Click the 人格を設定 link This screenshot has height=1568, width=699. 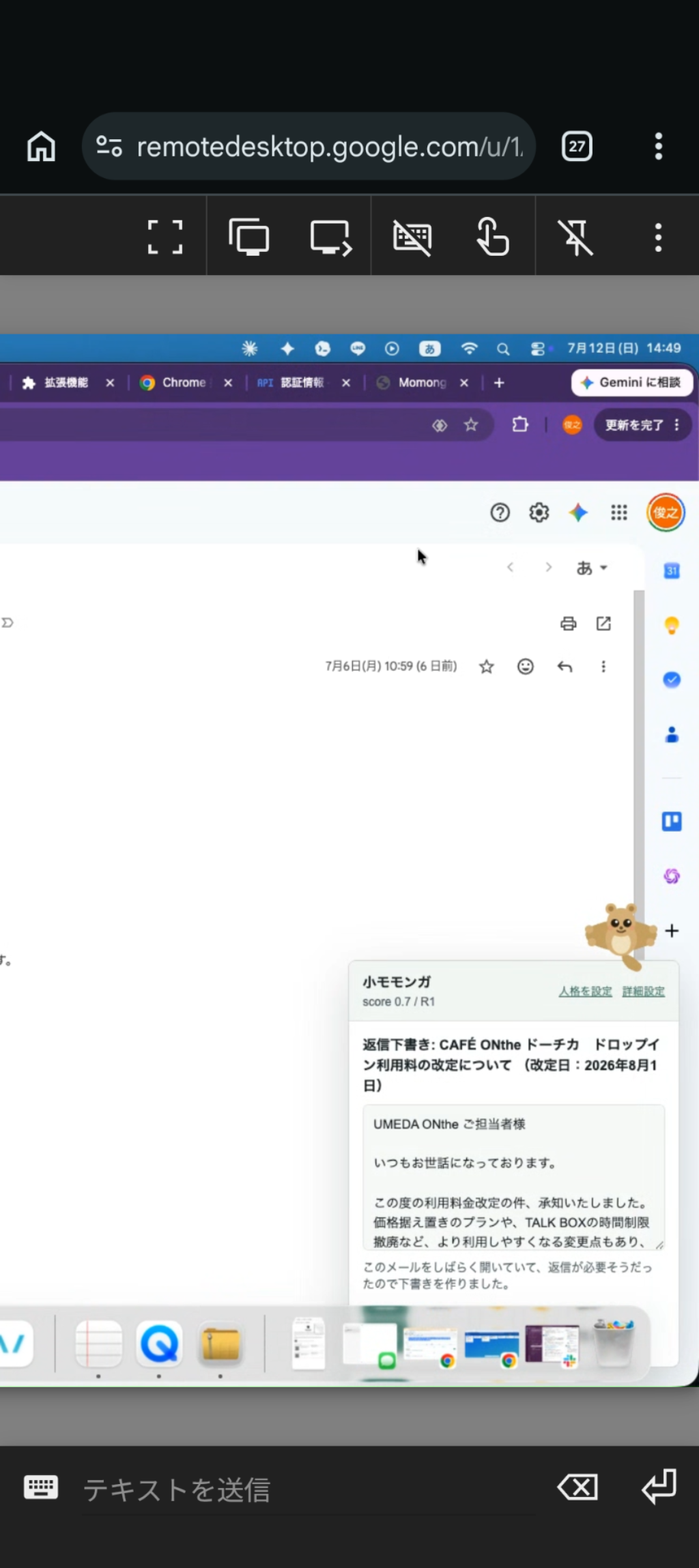click(x=585, y=991)
